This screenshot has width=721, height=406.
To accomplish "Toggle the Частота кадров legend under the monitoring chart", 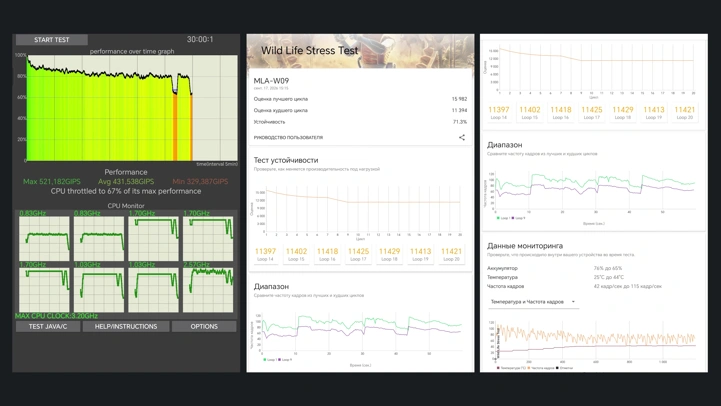I will [541, 368].
